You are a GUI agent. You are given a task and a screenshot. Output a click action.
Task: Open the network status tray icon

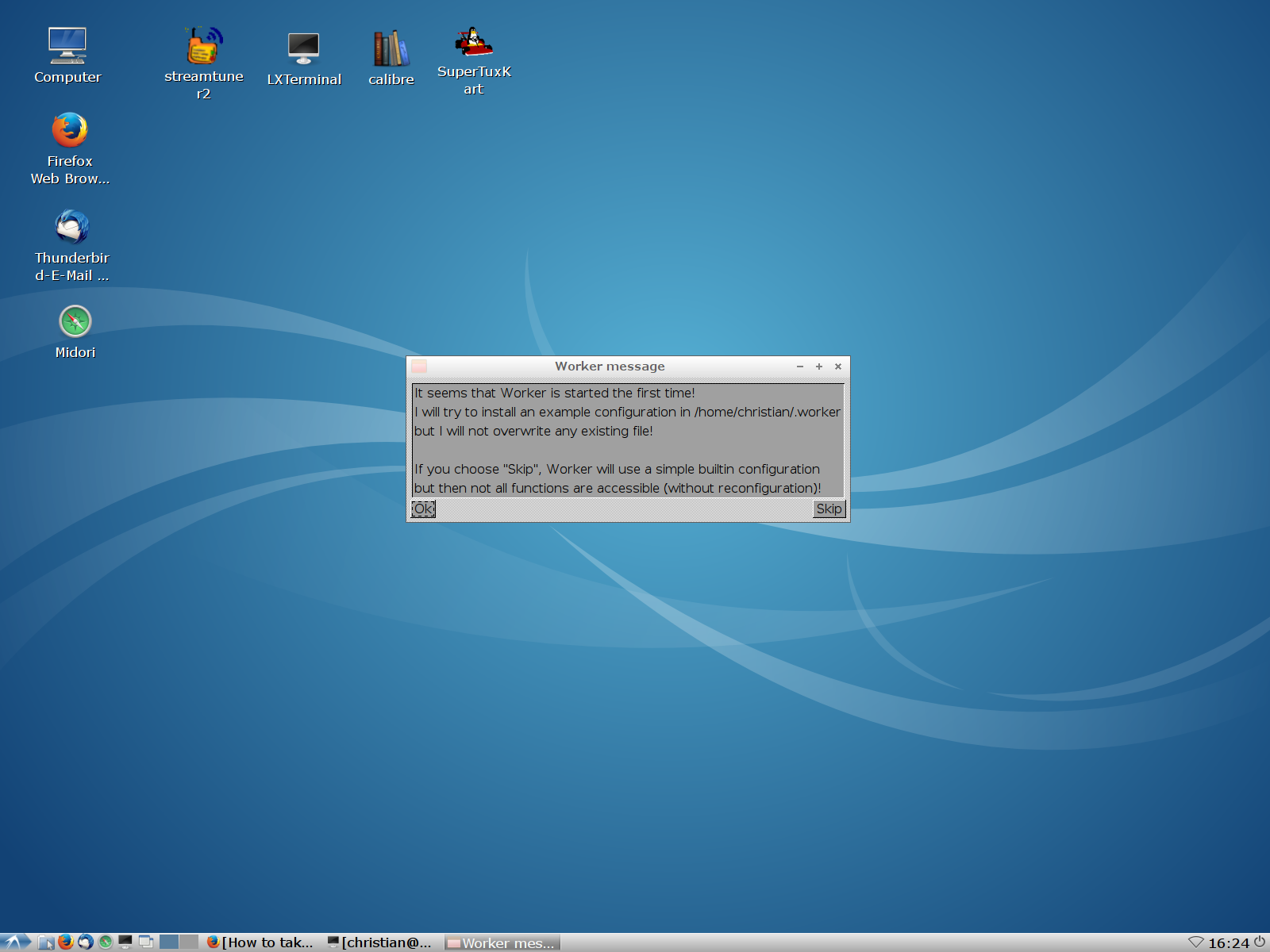1195,942
